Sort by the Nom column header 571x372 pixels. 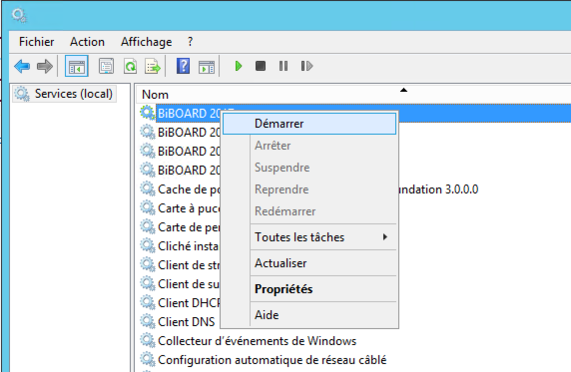[155, 95]
